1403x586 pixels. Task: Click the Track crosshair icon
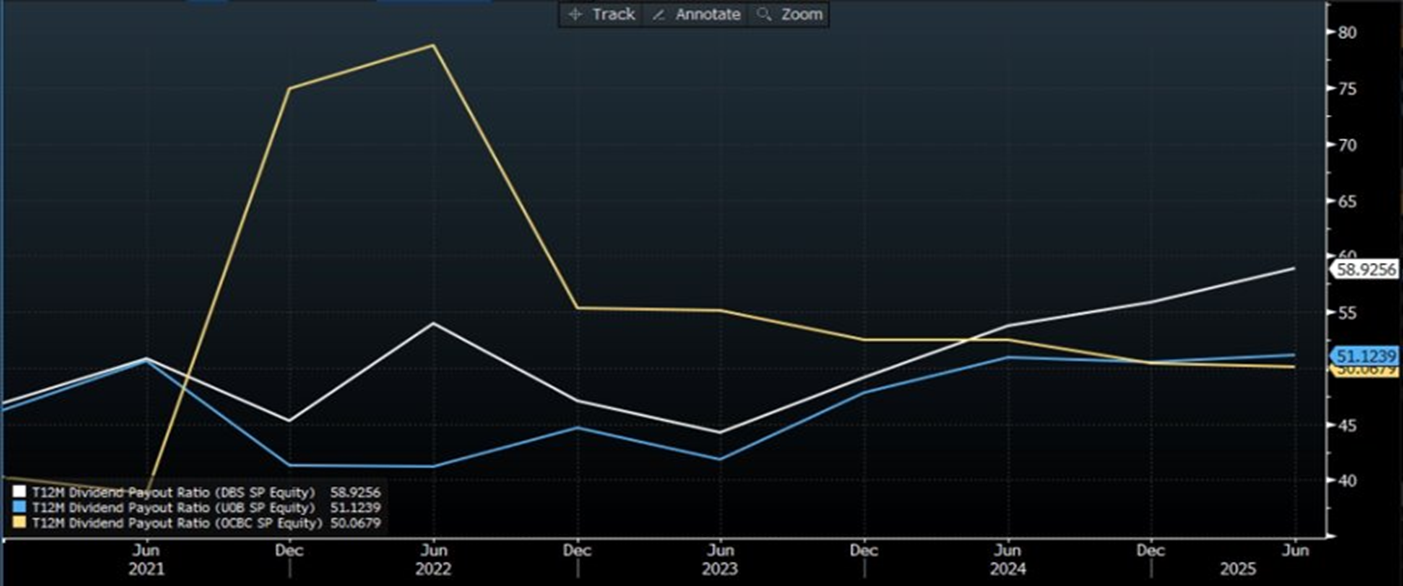pos(574,14)
